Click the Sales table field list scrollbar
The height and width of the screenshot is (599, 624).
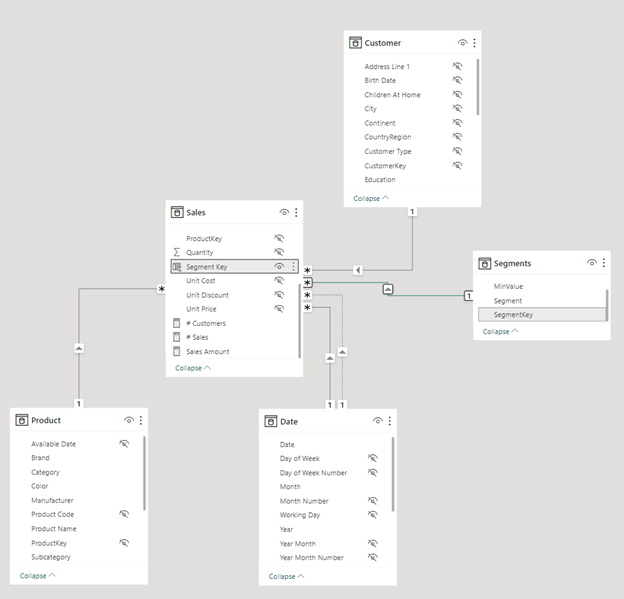pyautogui.click(x=299, y=321)
